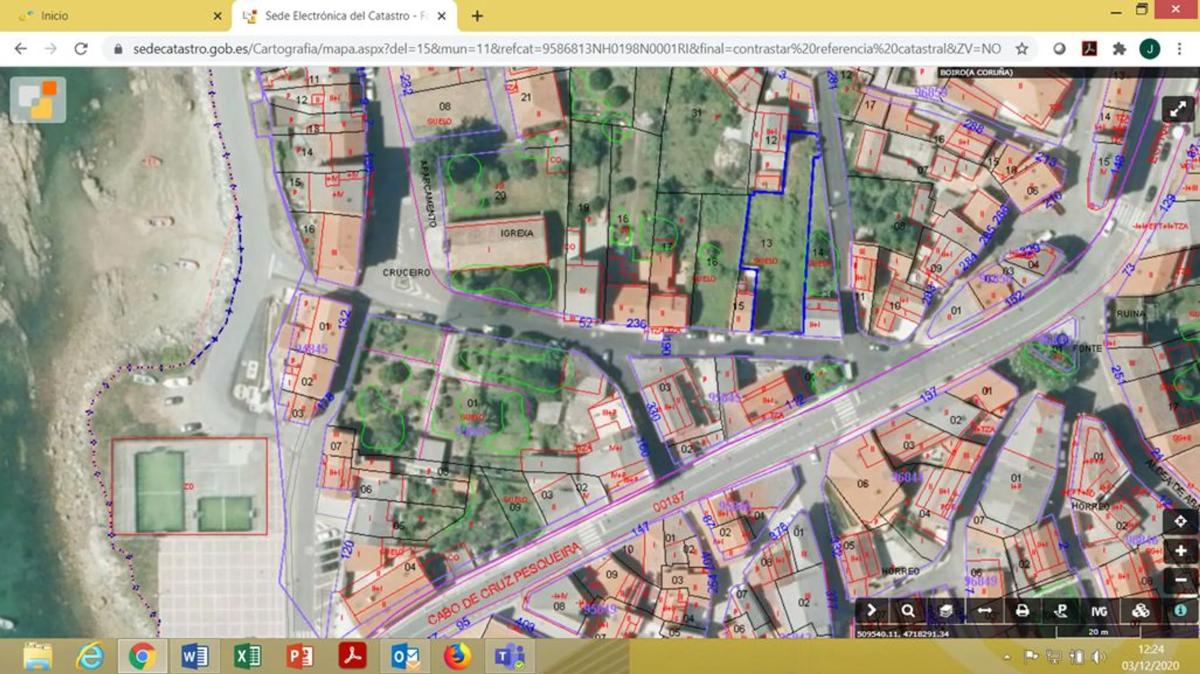This screenshot has height=674, width=1200.
Task: Open the map information button
Action: point(1181,610)
